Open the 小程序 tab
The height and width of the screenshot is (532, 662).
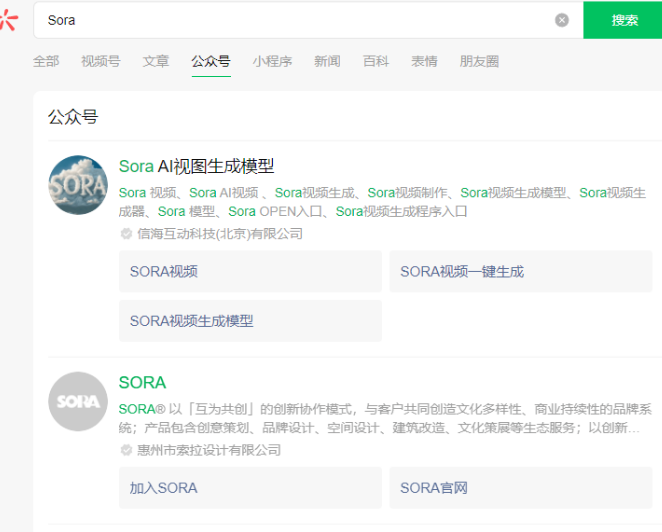[272, 62]
